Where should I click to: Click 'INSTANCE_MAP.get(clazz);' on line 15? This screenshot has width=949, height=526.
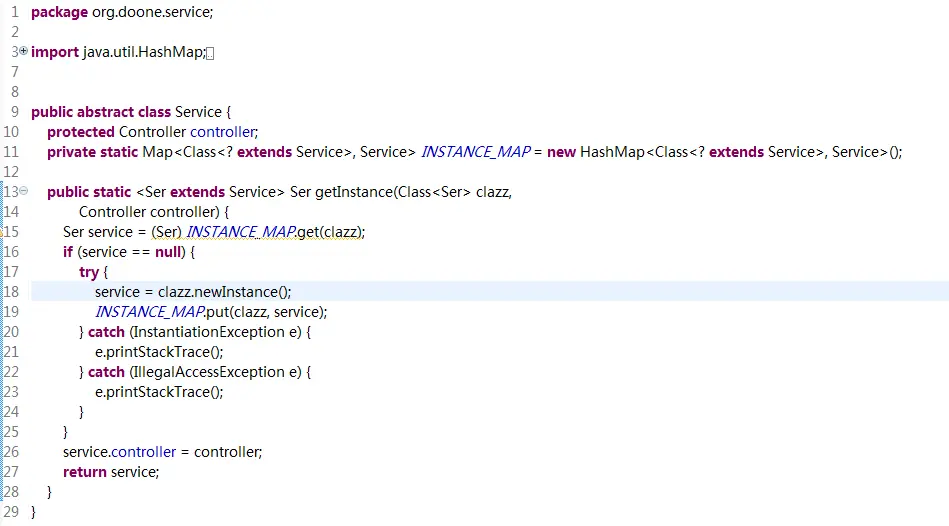pyautogui.click(x=275, y=232)
